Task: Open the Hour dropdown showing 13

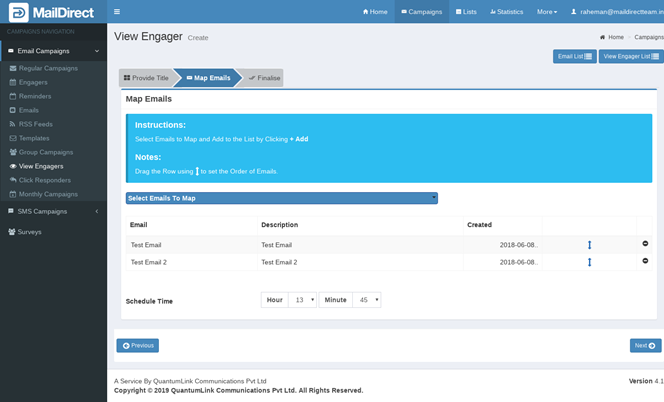Action: point(302,299)
